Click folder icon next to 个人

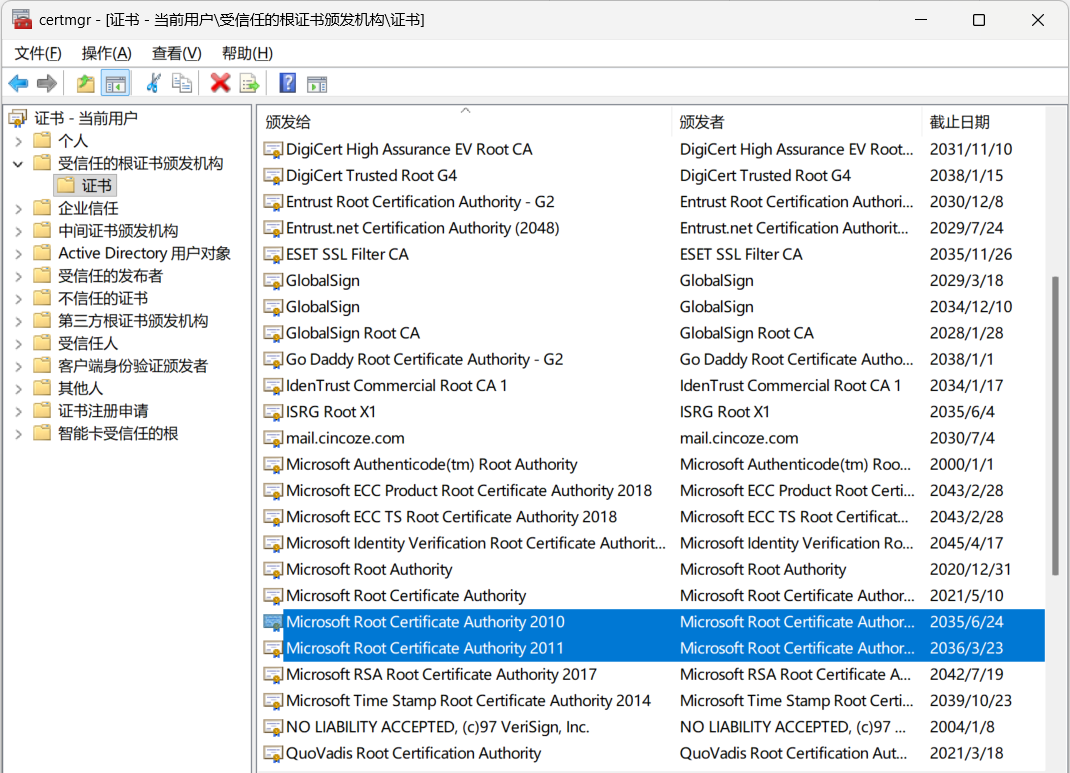click(x=42, y=141)
